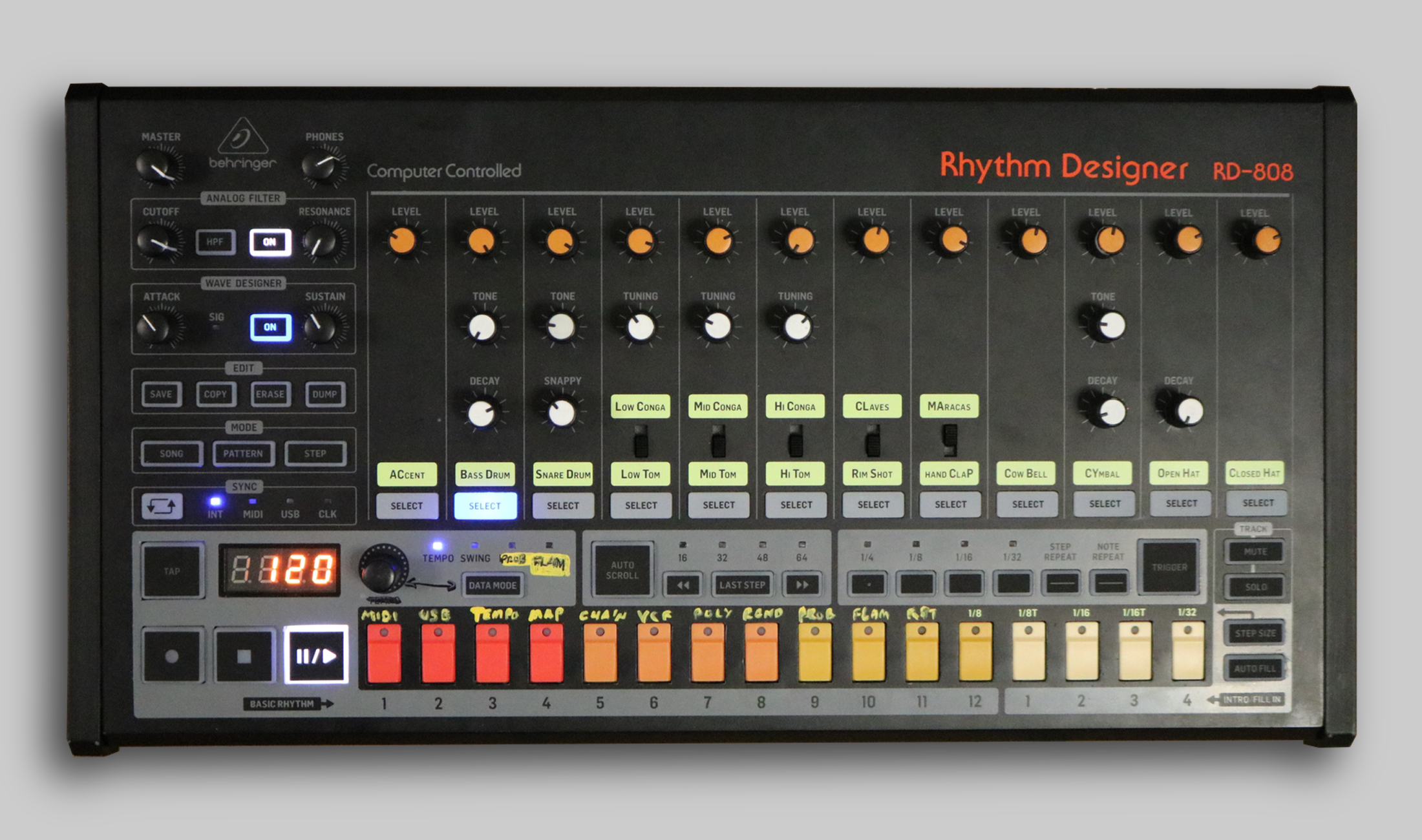This screenshot has width=1422, height=840.
Task: Toggle the Wave Designer ON button
Action: click(270, 327)
